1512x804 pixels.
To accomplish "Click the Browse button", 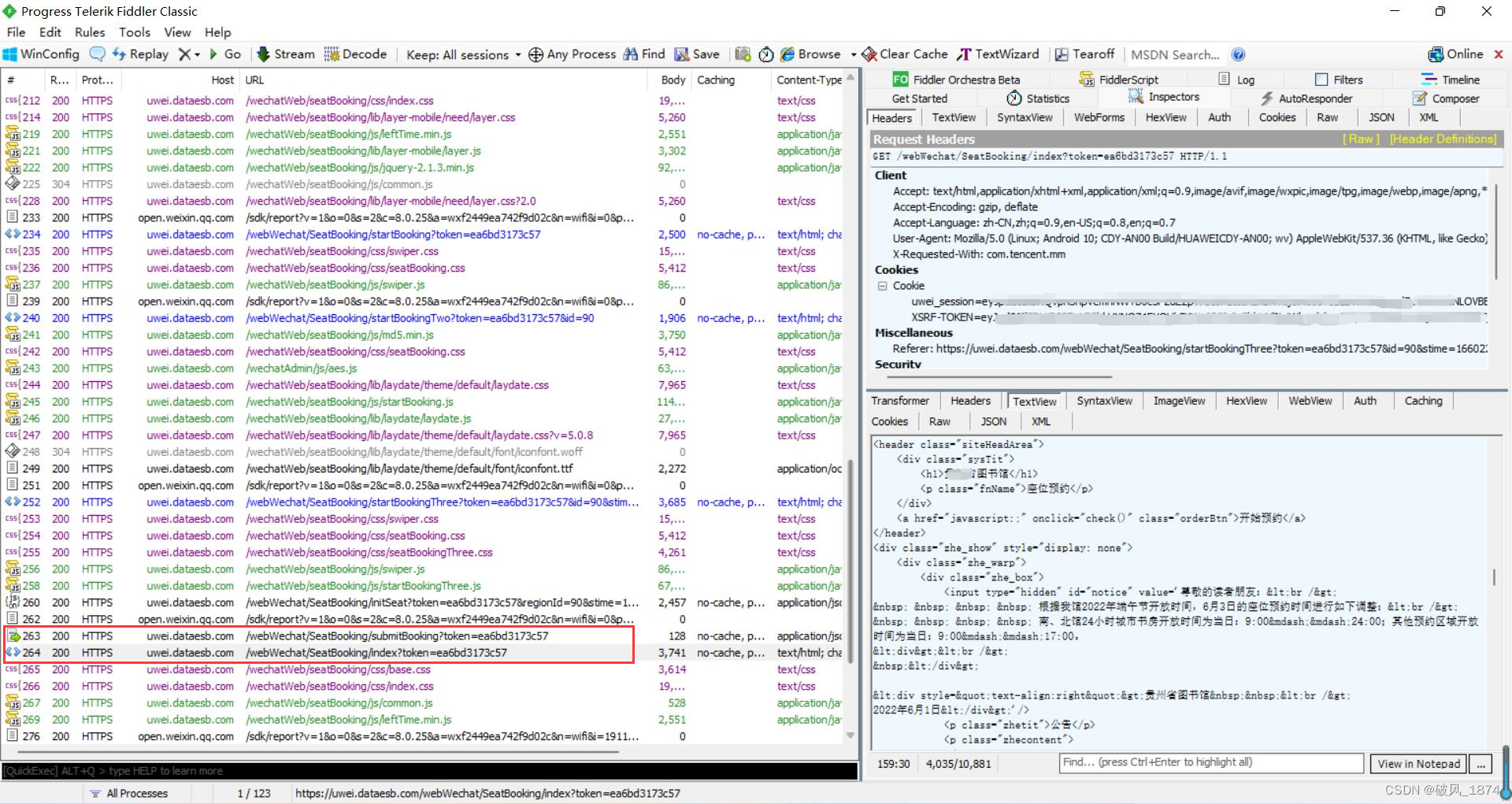I will [810, 54].
